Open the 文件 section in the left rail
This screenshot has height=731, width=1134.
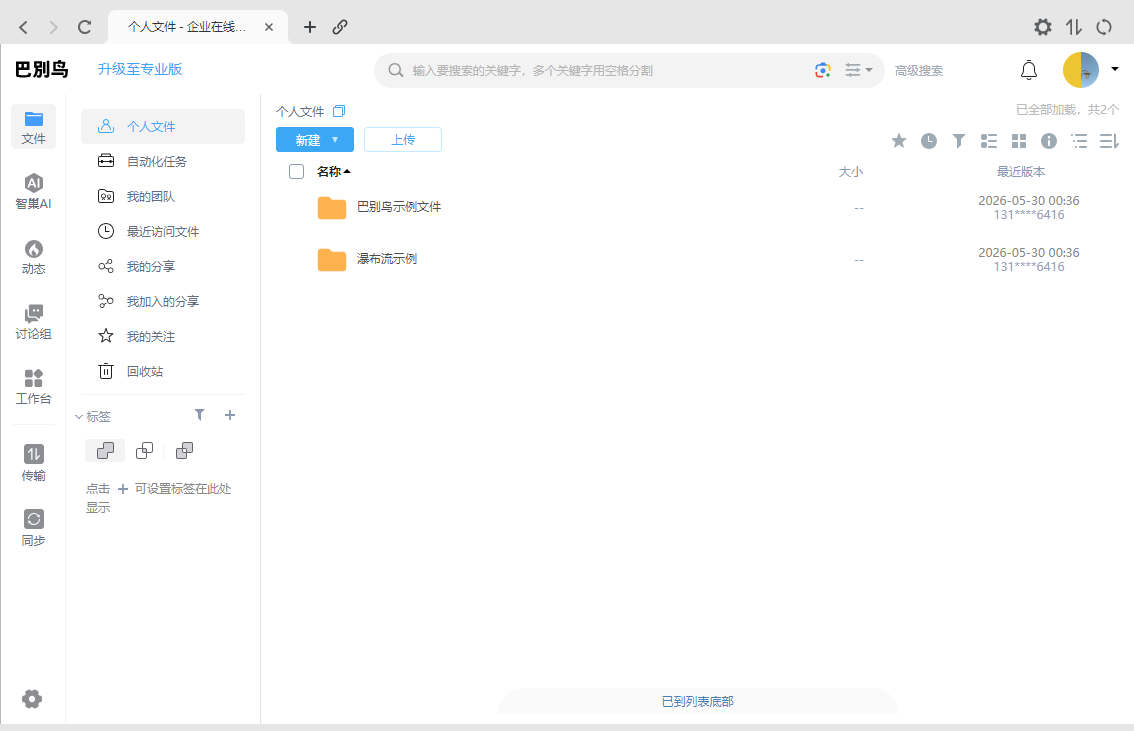click(x=33, y=127)
